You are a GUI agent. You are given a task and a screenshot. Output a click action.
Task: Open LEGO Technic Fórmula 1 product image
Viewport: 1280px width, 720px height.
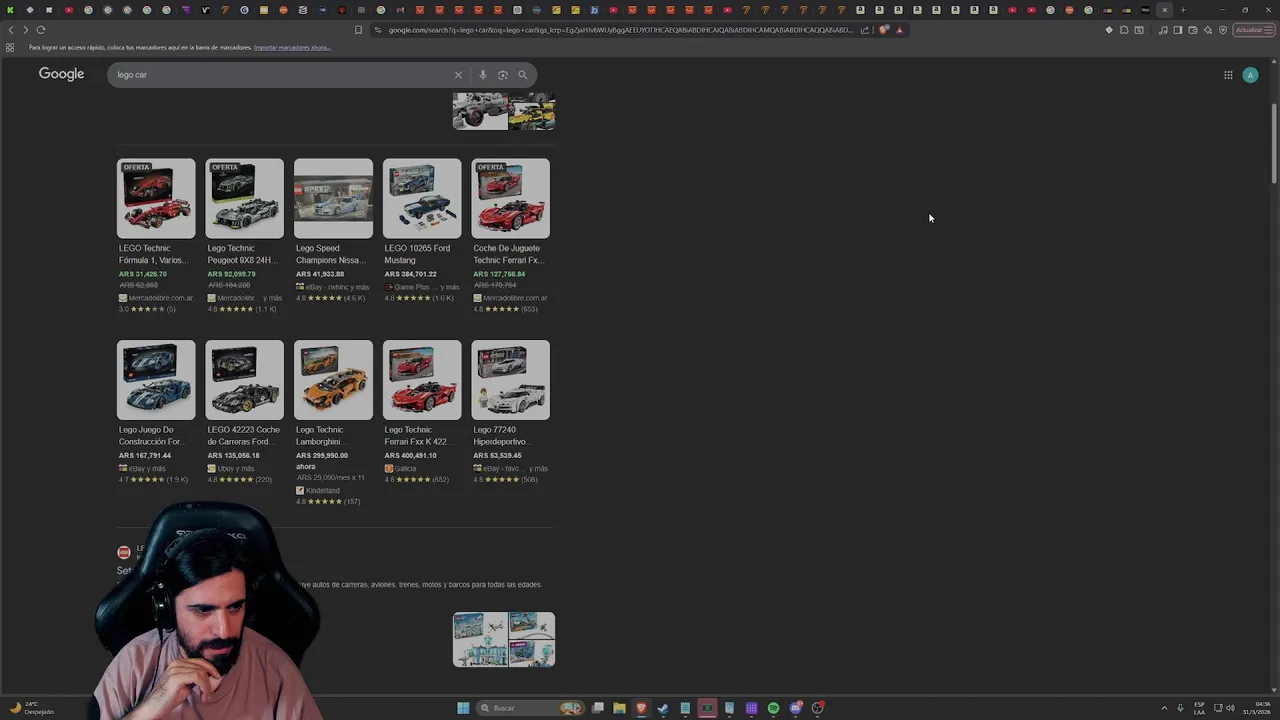(x=156, y=198)
